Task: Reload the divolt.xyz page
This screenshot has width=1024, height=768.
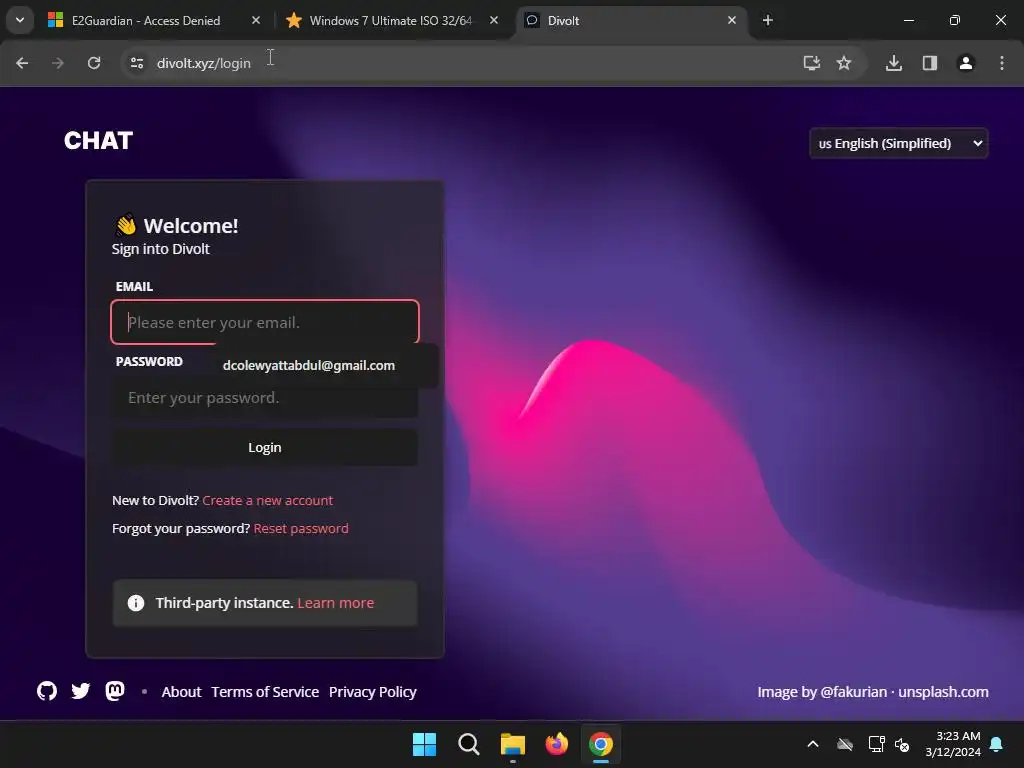Action: (94, 63)
